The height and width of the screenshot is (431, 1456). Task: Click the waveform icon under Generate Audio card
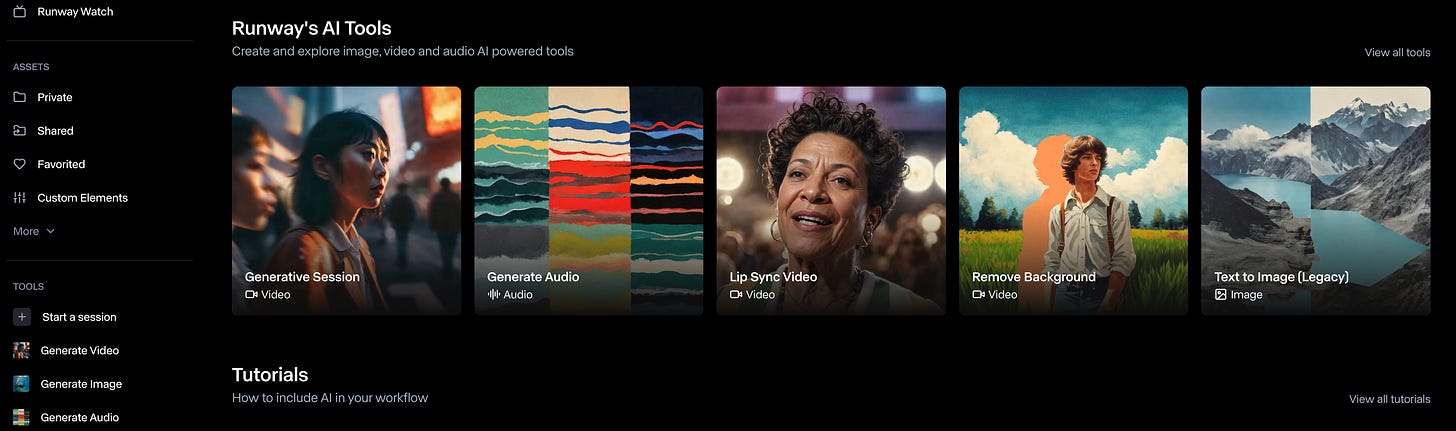493,295
